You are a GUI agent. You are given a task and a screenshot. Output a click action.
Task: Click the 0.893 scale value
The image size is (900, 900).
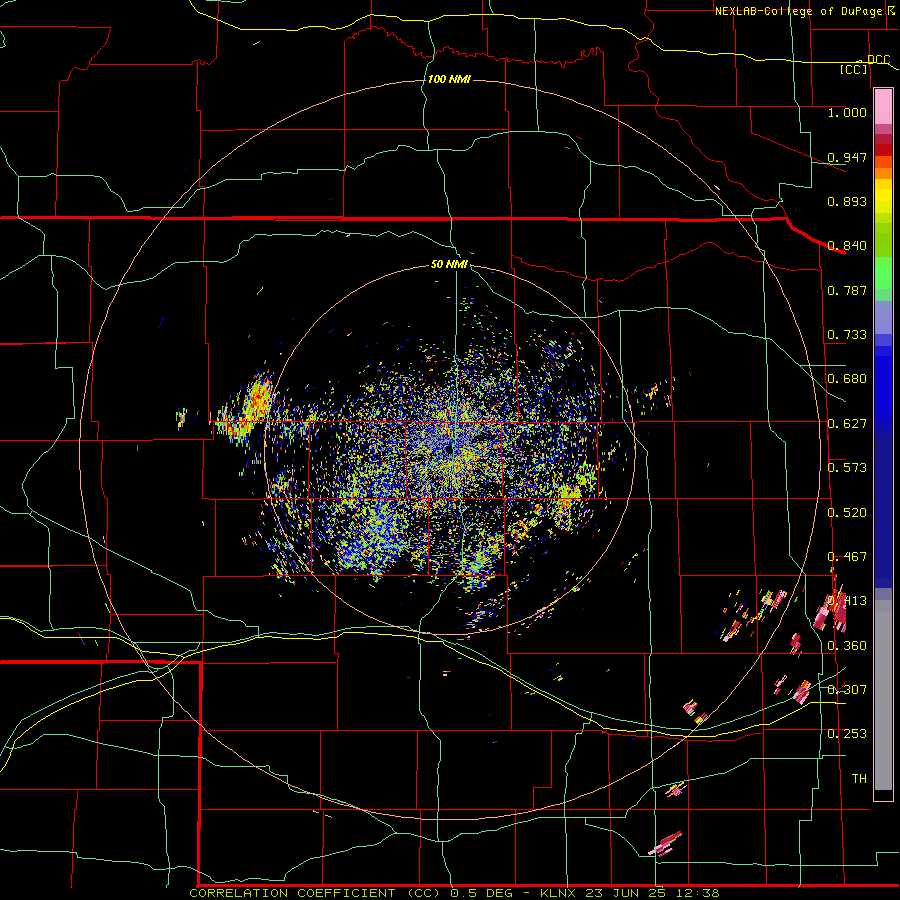(x=847, y=201)
